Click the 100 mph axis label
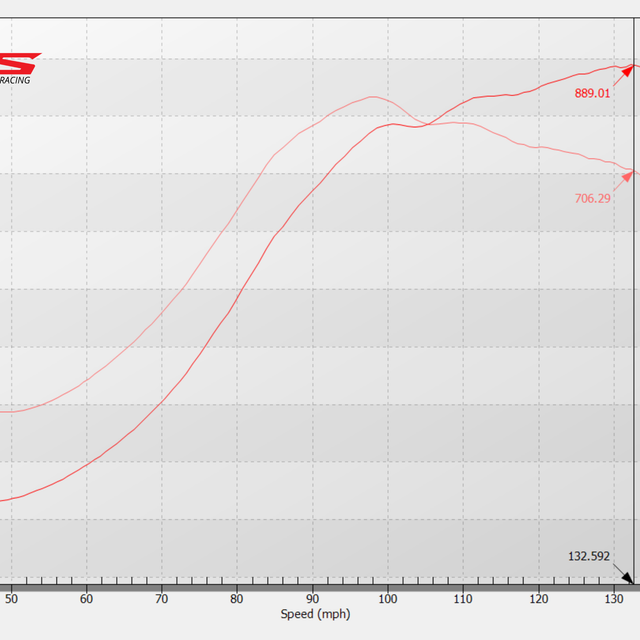Image resolution: width=640 pixels, height=640 pixels. click(388, 599)
